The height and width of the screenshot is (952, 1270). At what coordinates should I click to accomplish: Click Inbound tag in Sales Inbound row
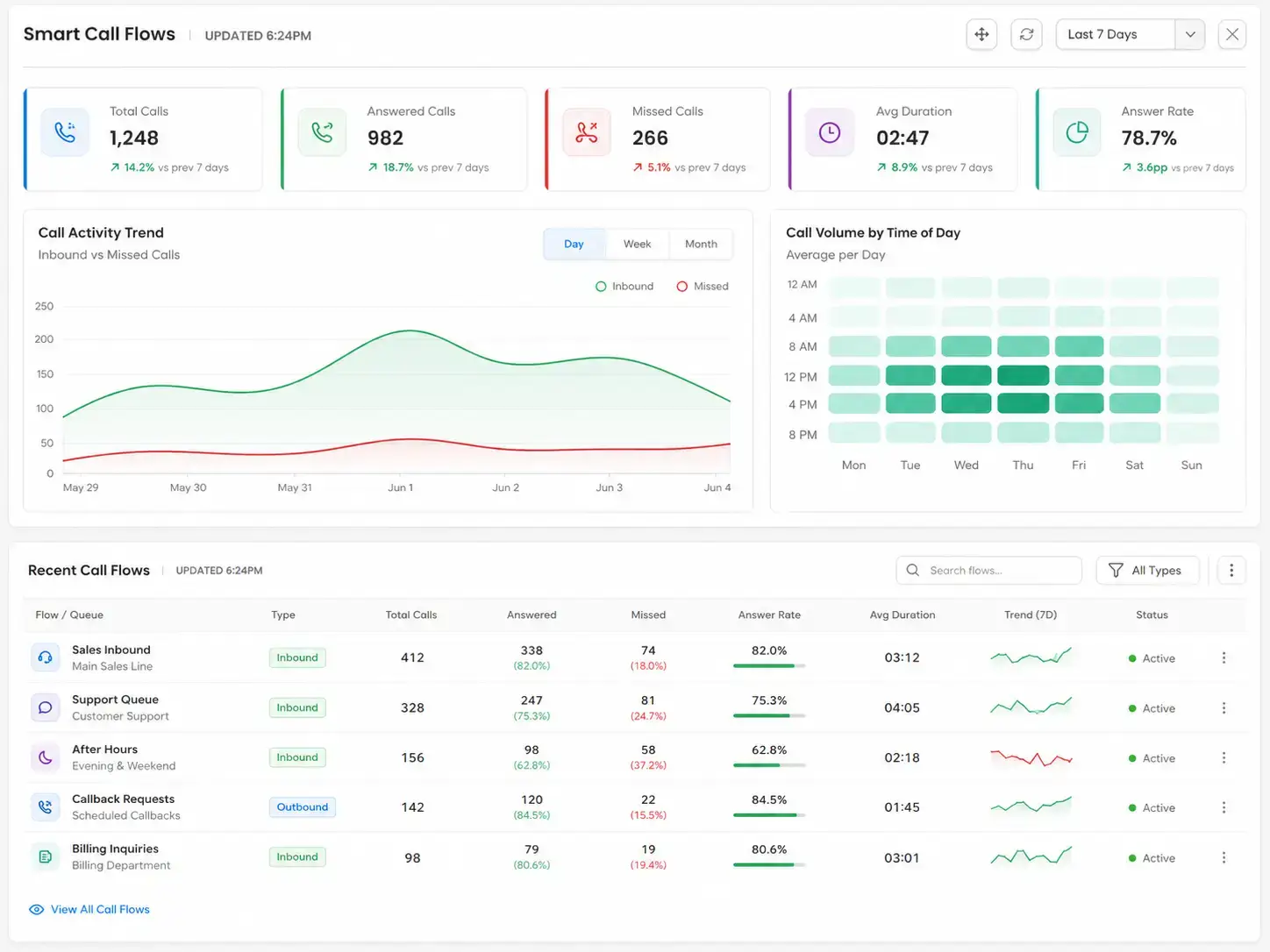tap(297, 657)
